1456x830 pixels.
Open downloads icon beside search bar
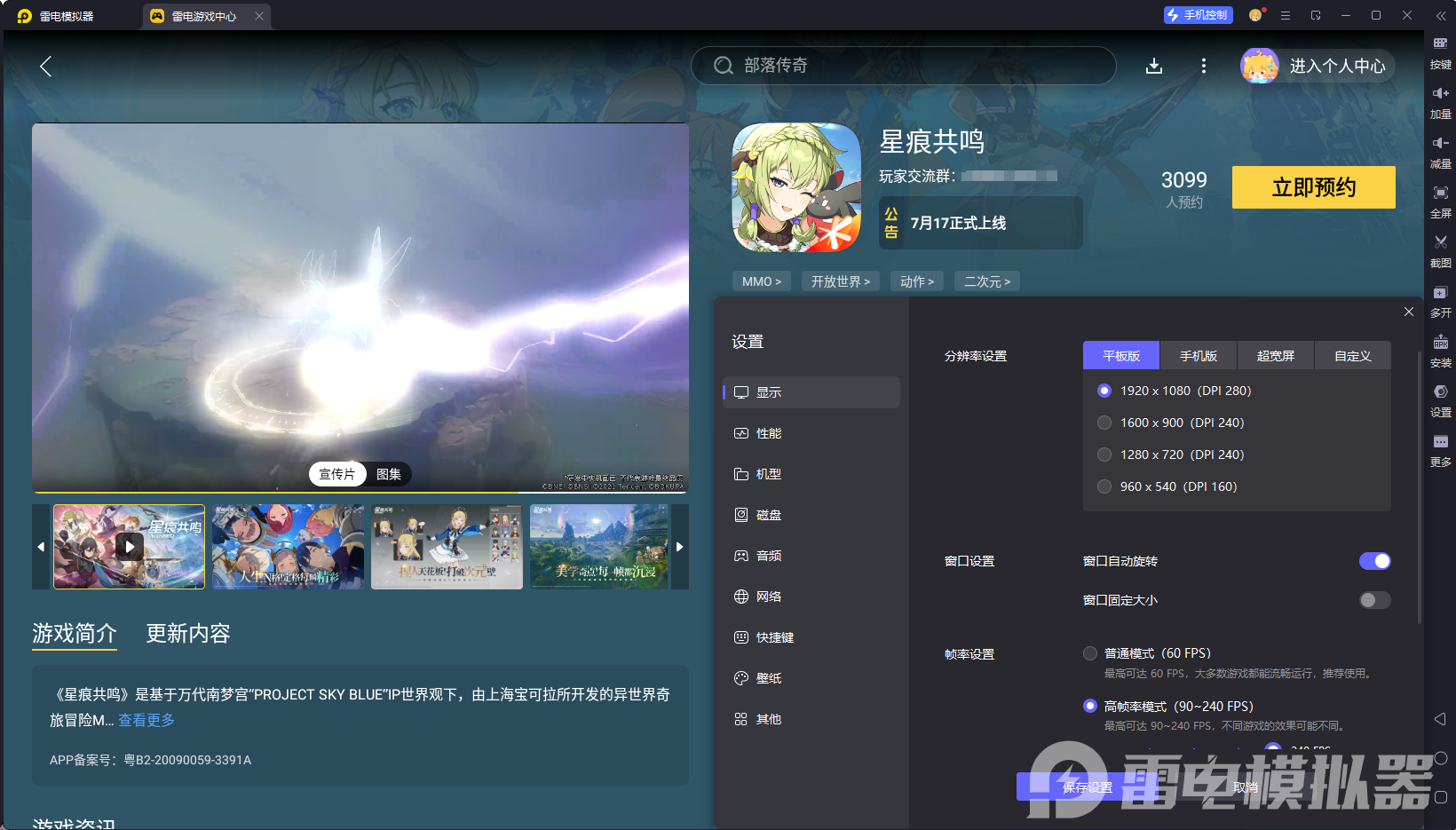[x=1154, y=66]
